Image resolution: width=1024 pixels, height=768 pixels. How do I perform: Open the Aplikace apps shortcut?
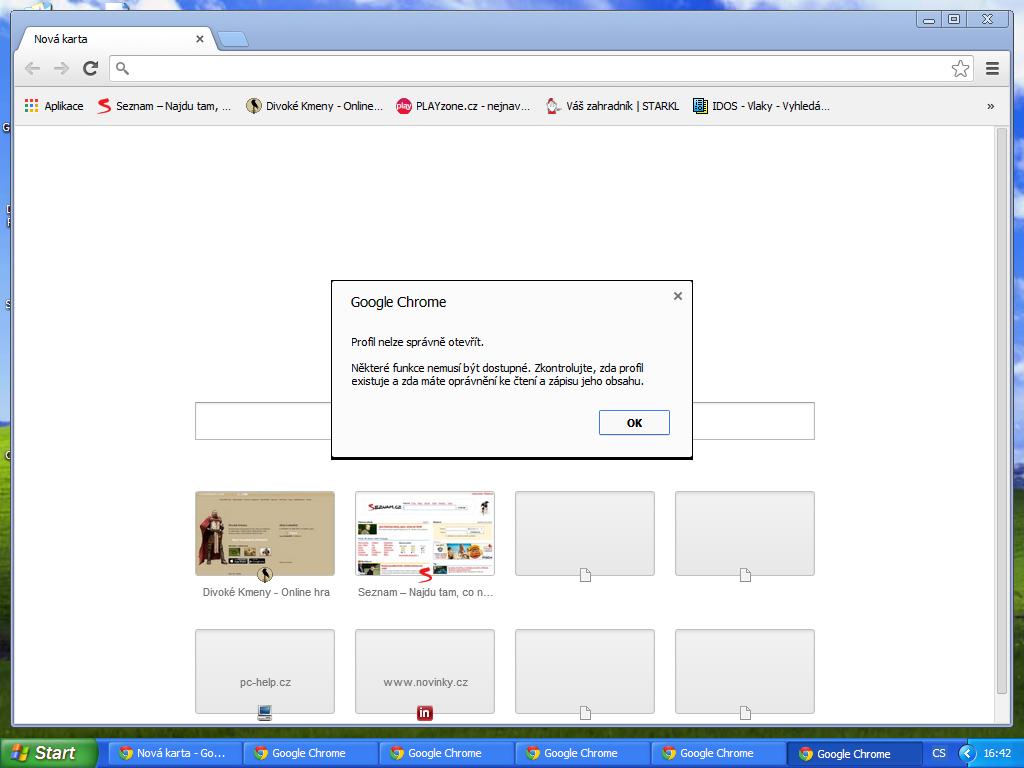[x=54, y=106]
